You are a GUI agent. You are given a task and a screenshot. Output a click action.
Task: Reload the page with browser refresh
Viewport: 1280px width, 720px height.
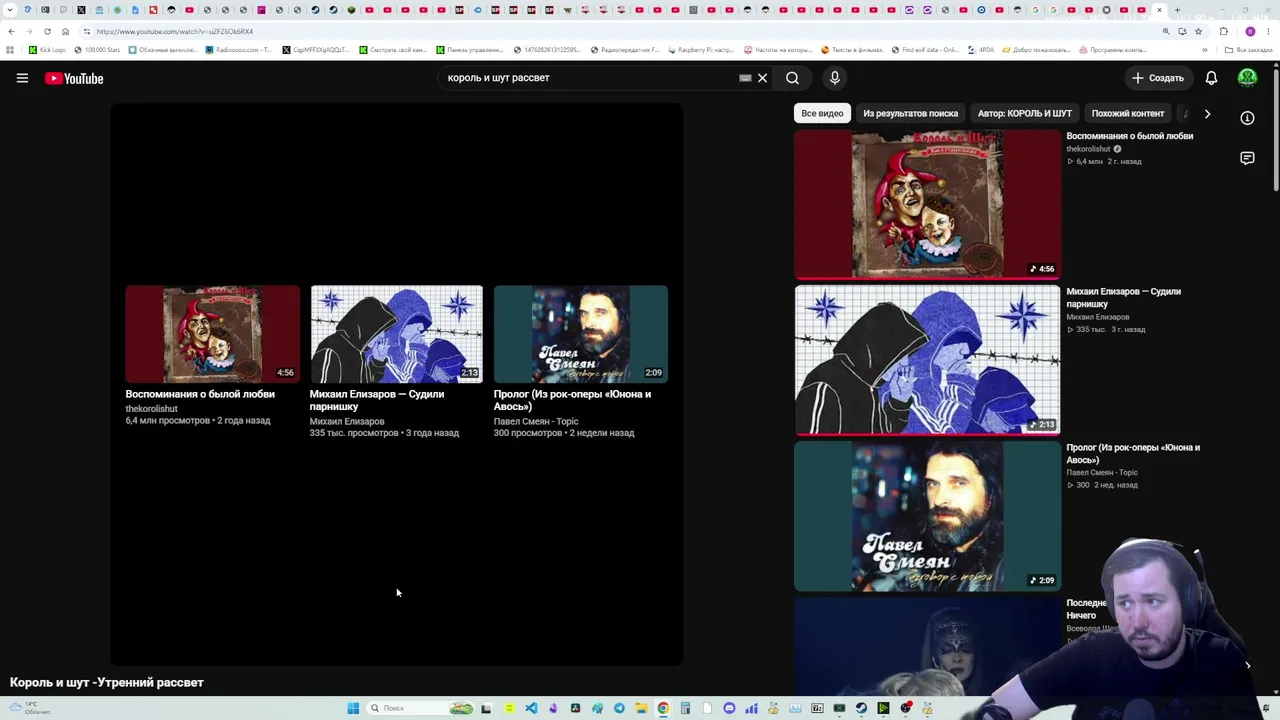point(47,31)
